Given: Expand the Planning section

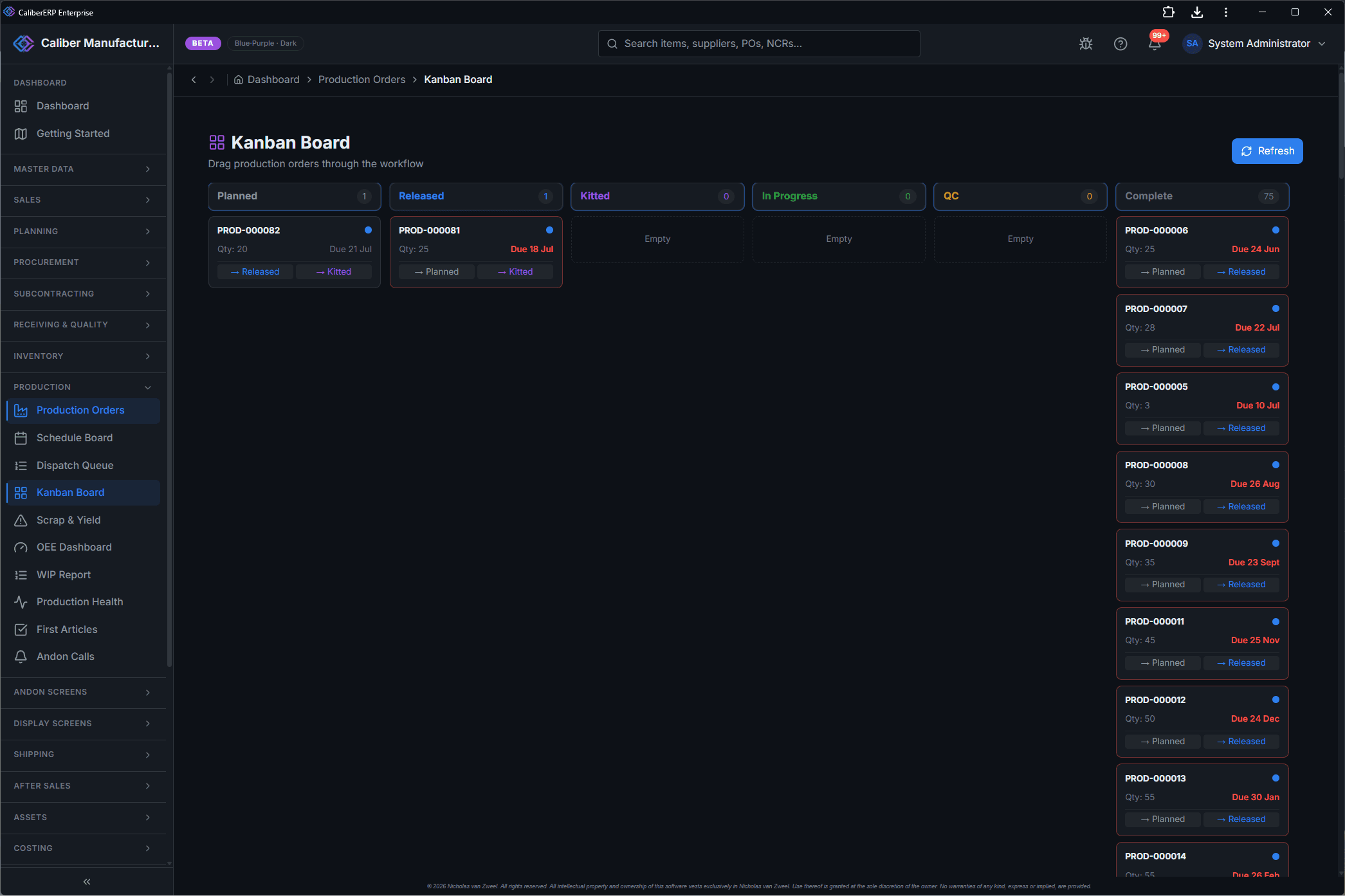Looking at the screenshot, I should [83, 232].
